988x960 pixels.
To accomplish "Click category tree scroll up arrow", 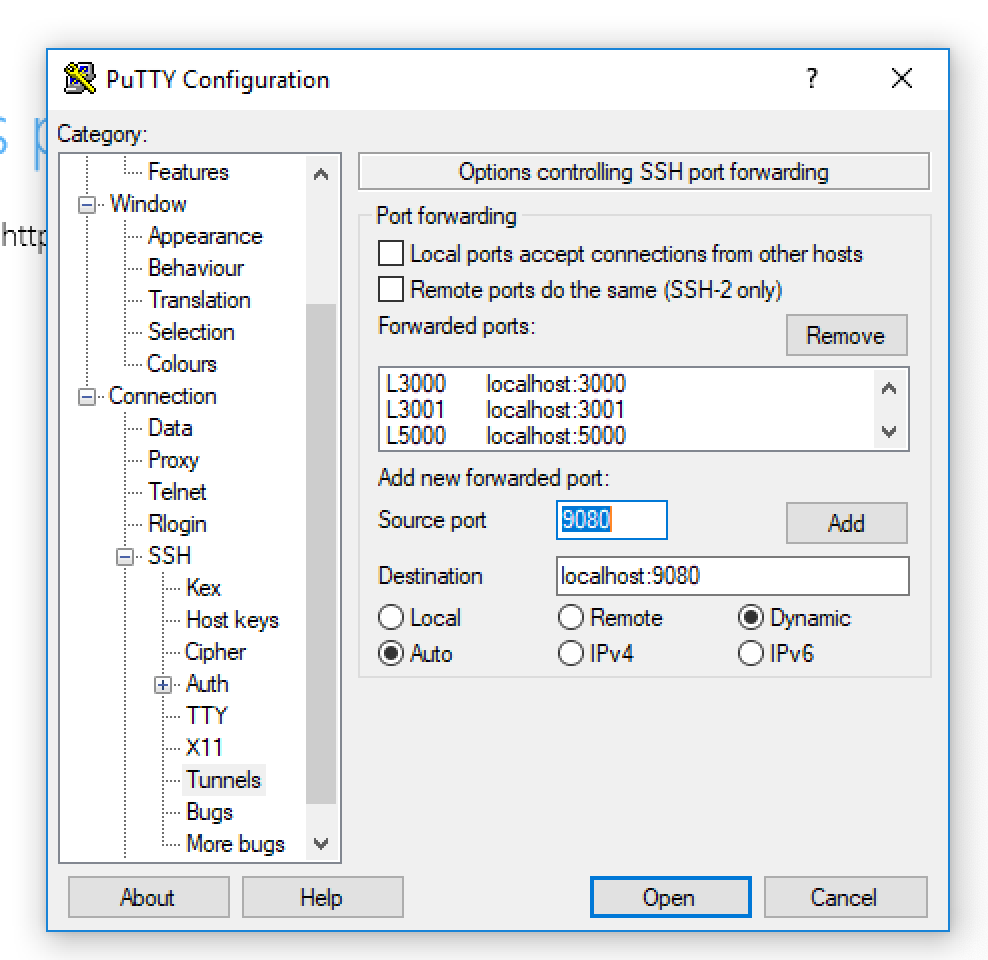I will (321, 174).
